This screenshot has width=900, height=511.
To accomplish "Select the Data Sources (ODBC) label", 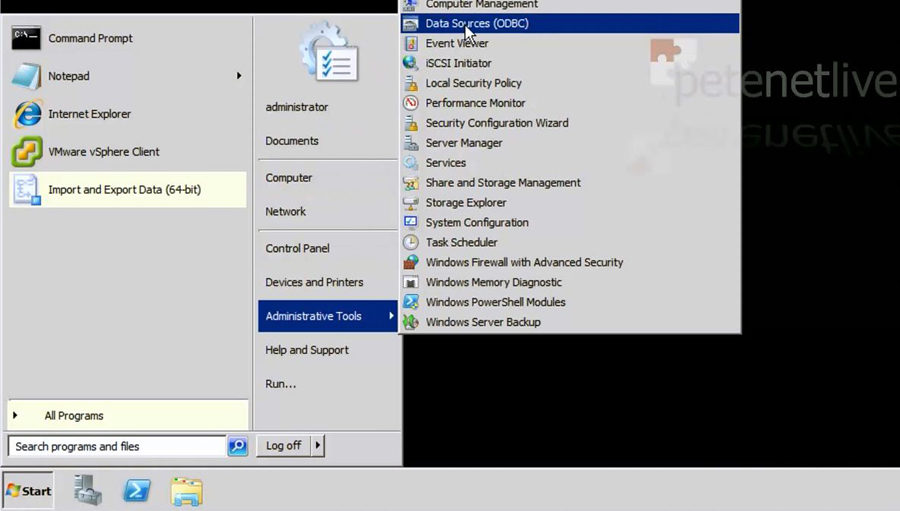I will click(x=477, y=24).
